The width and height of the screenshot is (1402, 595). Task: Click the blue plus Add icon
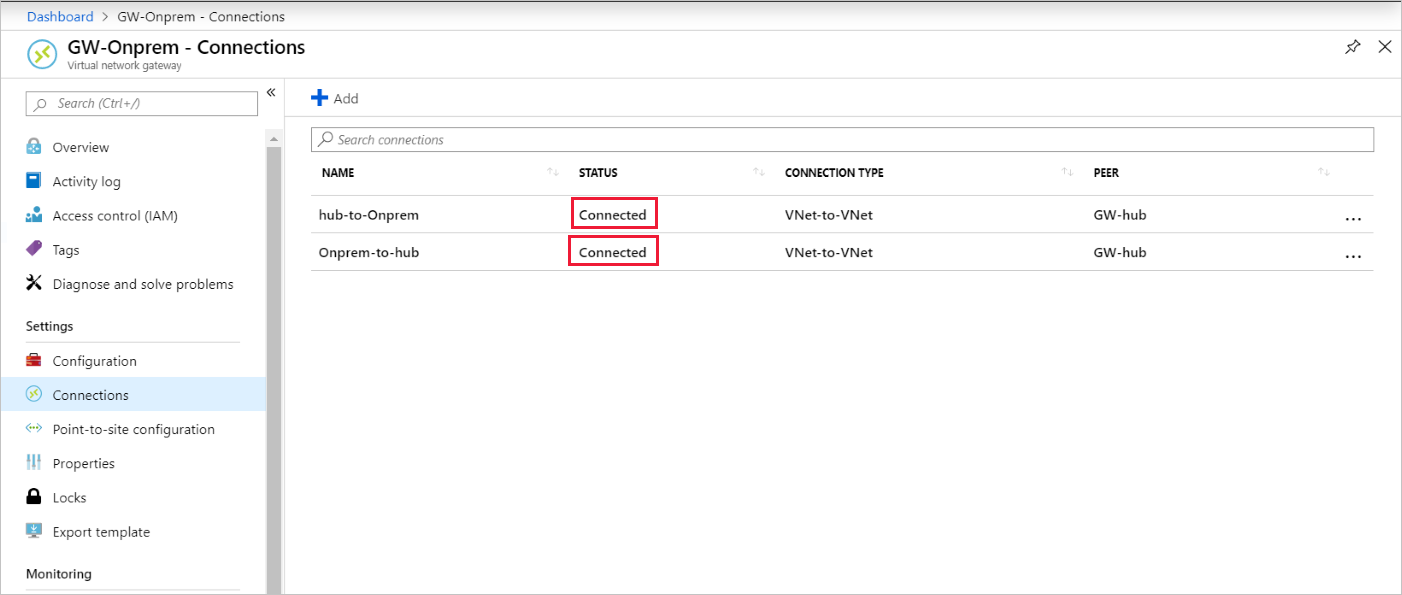(320, 98)
